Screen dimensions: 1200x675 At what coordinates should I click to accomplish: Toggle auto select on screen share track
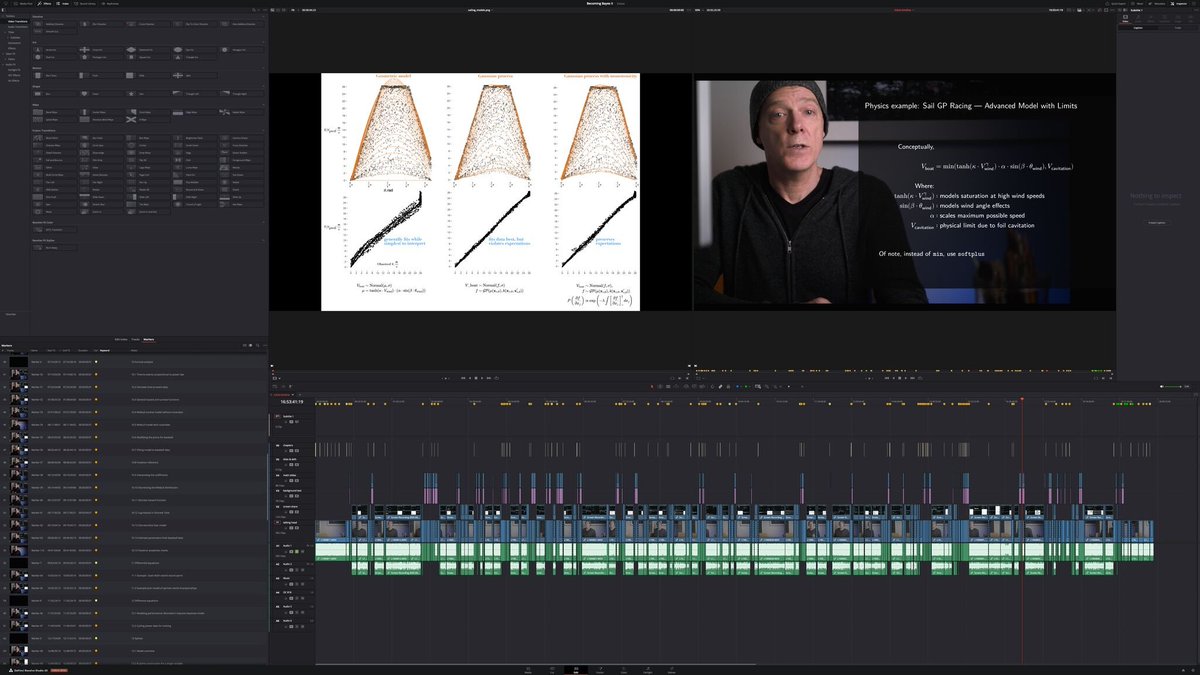[x=291, y=512]
